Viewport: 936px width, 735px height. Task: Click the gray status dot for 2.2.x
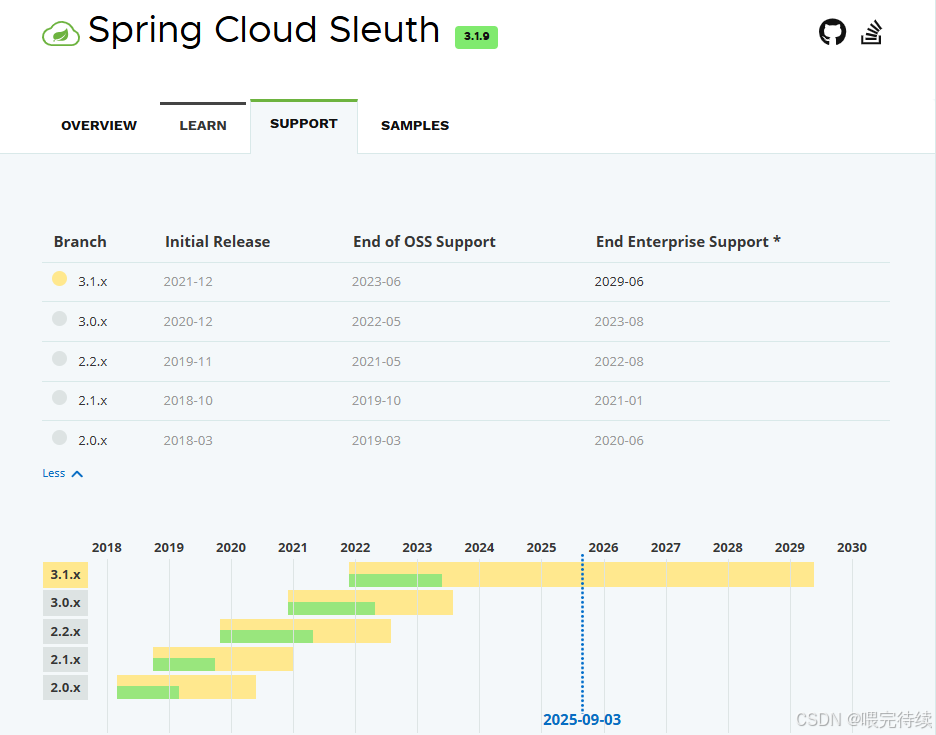point(59,359)
